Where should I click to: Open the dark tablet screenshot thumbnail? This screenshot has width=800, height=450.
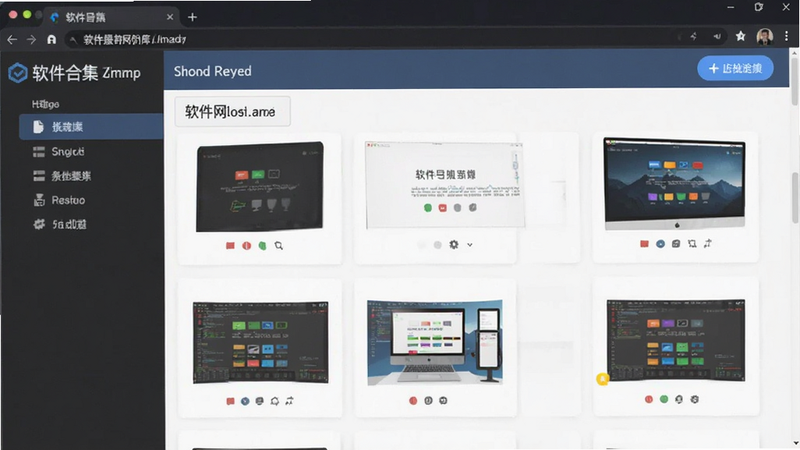click(260, 187)
